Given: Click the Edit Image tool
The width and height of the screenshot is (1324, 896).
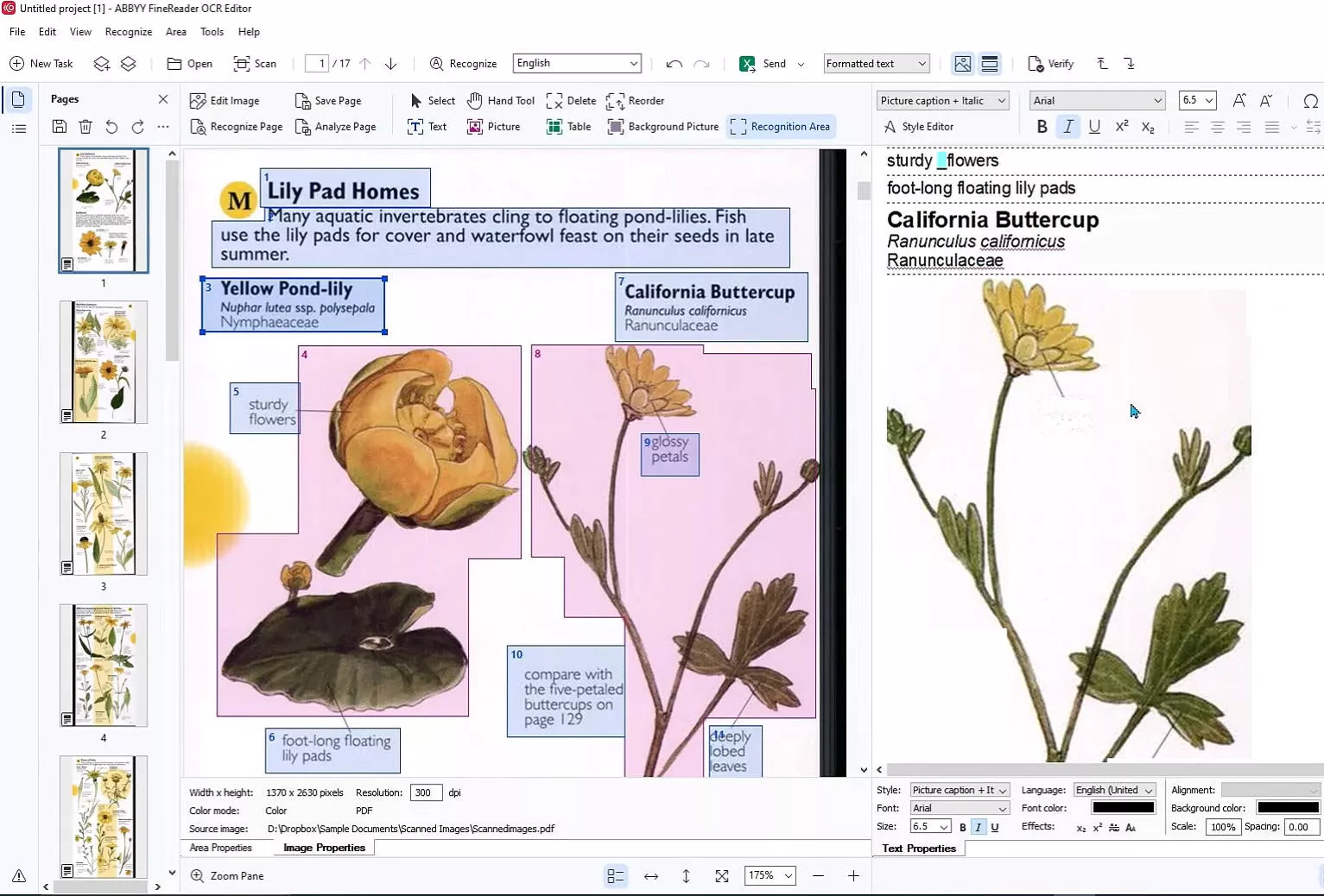Looking at the screenshot, I should click(225, 101).
